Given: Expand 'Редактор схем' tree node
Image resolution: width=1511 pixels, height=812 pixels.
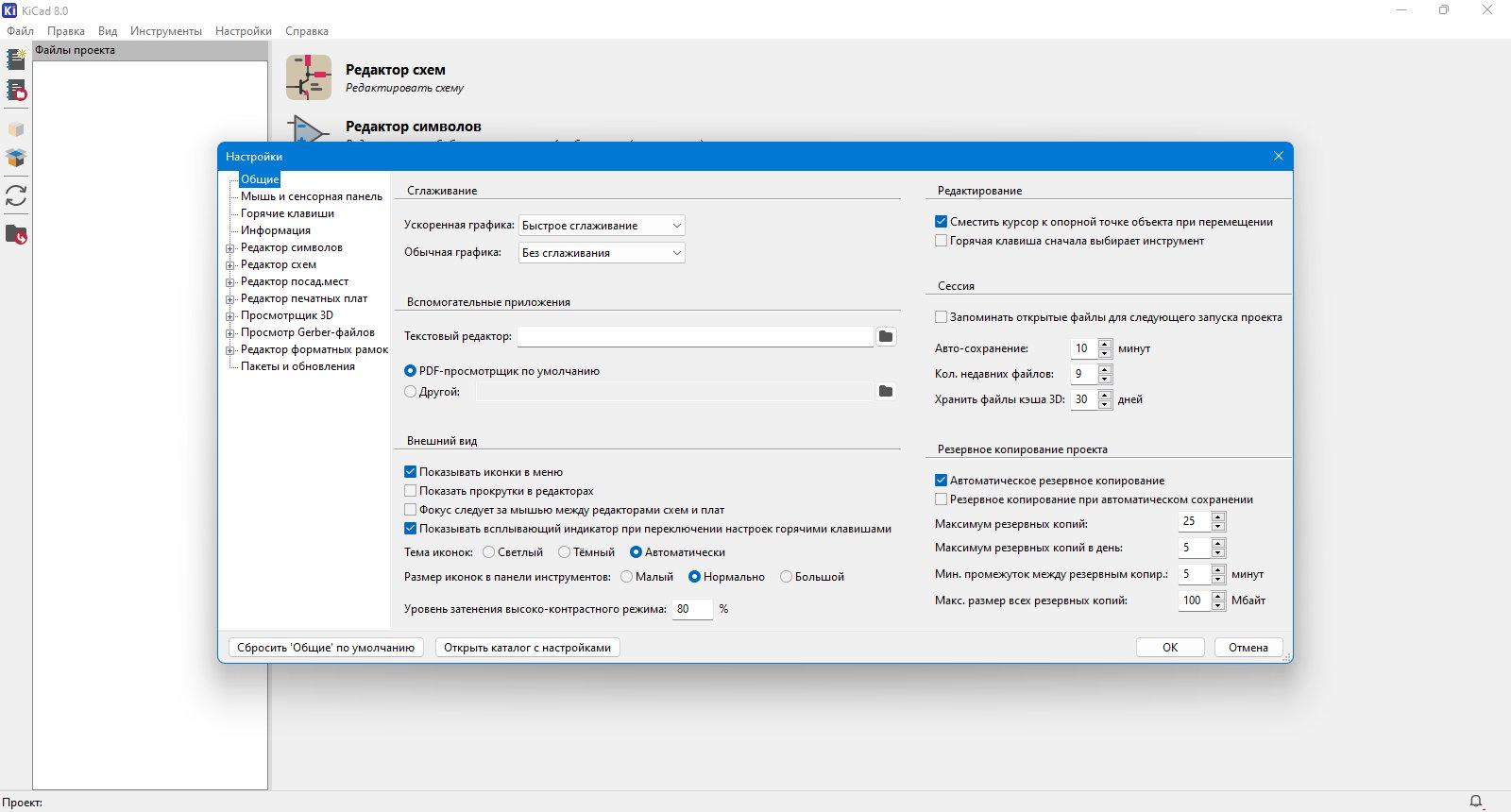Looking at the screenshot, I should (x=229, y=265).
